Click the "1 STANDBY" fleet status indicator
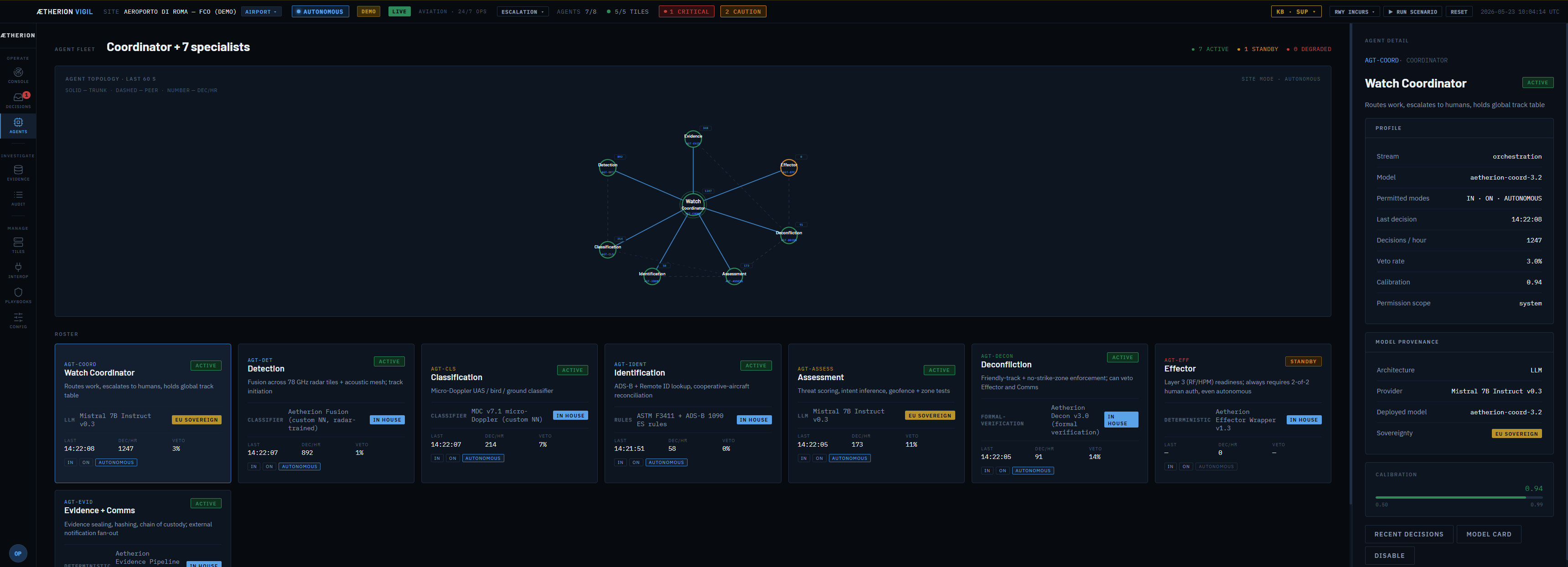The width and height of the screenshot is (1568, 567). [x=1257, y=49]
